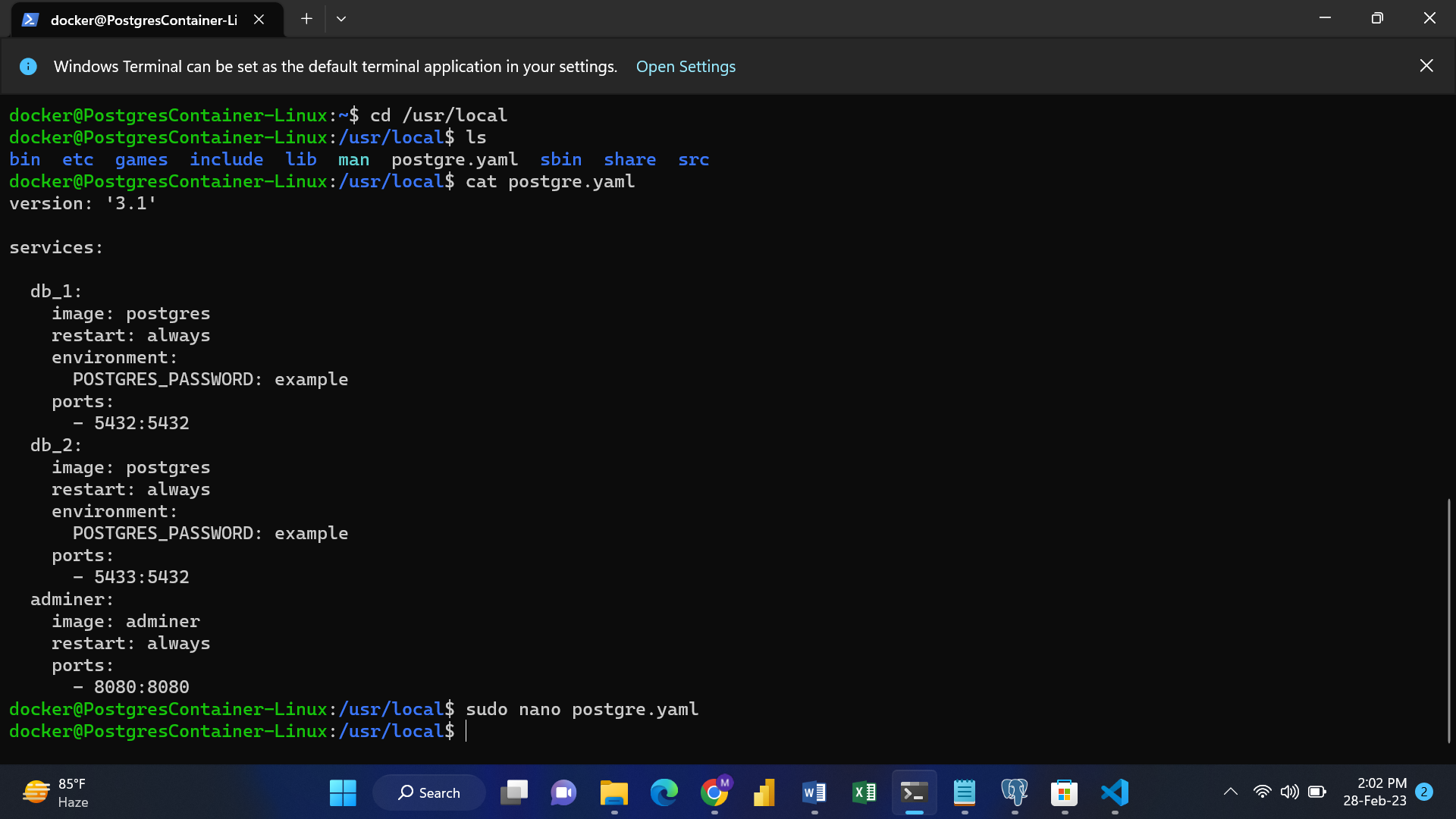Open Microsoft Excel from the taskbar
1456x819 pixels.
(864, 792)
